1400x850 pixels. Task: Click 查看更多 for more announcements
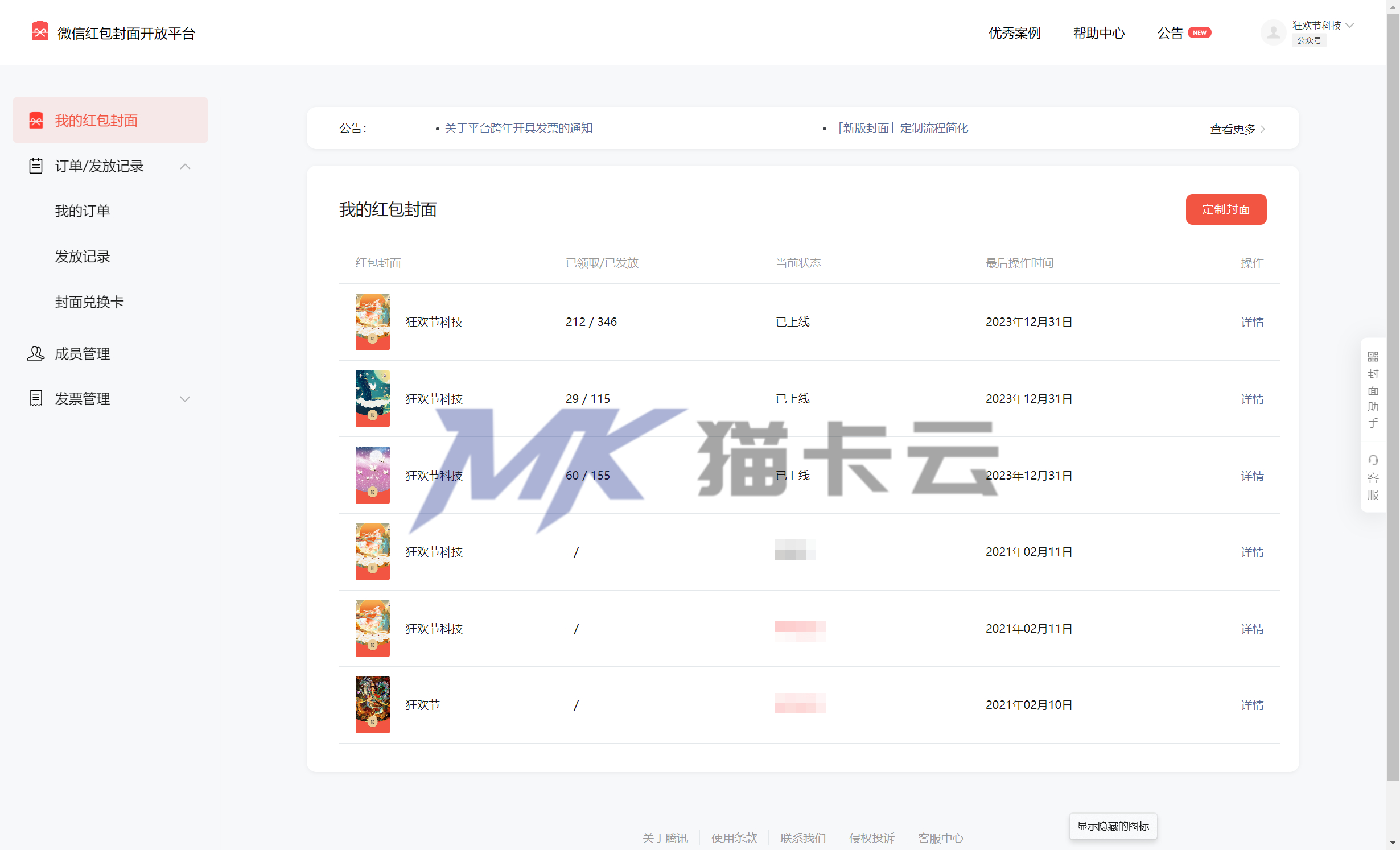(x=1238, y=129)
